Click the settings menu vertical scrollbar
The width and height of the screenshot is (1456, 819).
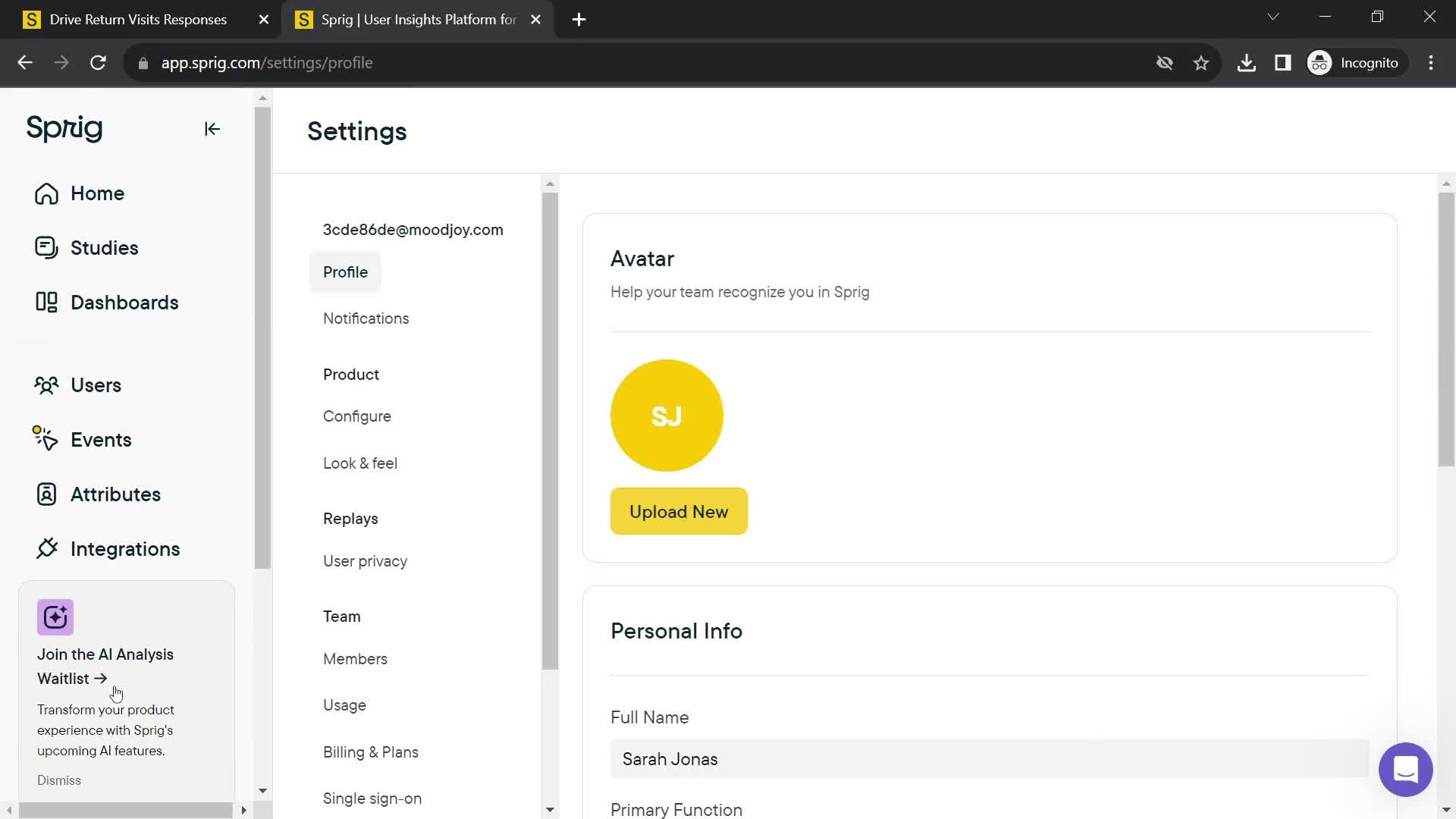click(550, 431)
